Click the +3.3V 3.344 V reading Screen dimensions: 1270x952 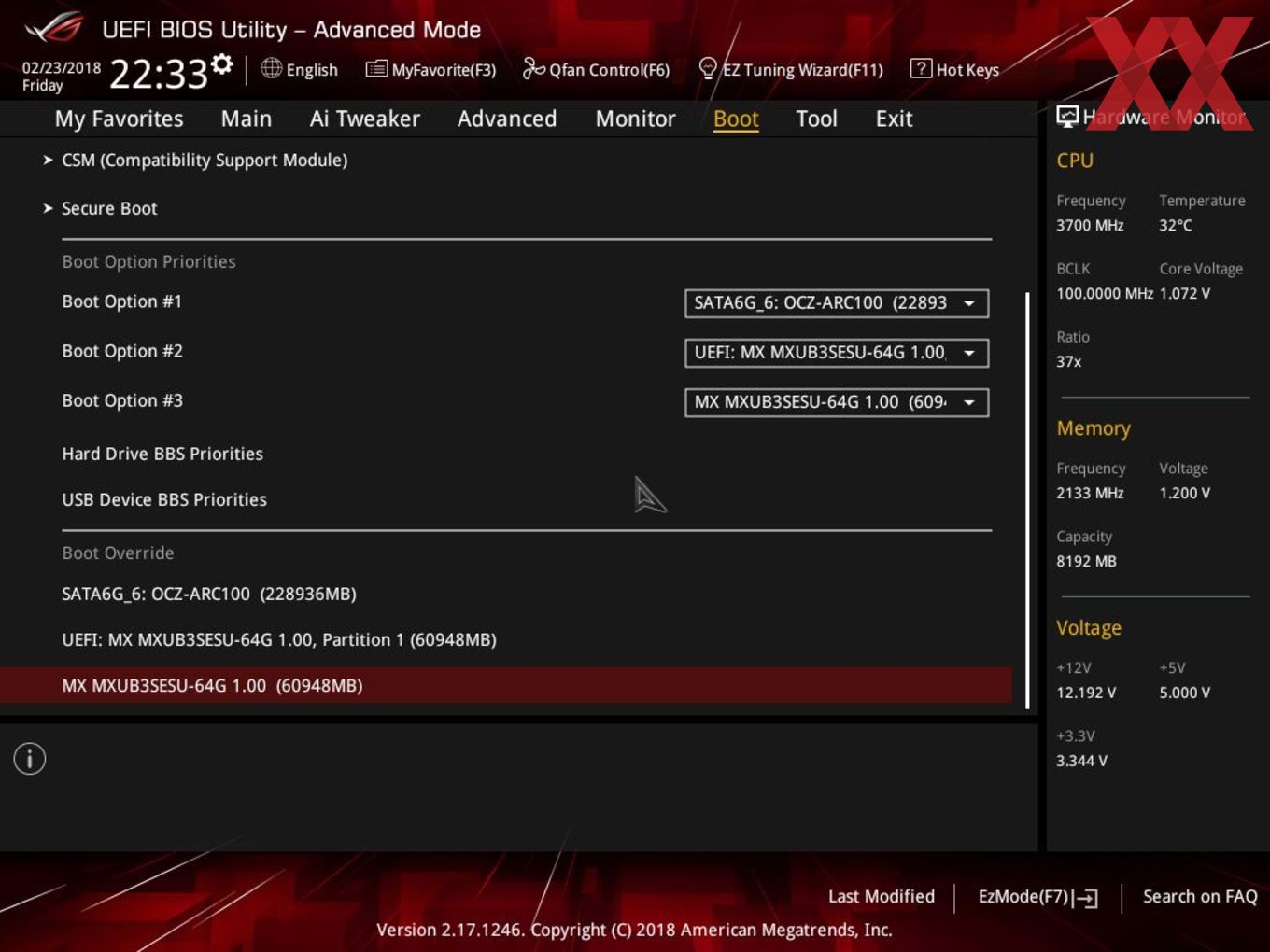click(x=1081, y=761)
